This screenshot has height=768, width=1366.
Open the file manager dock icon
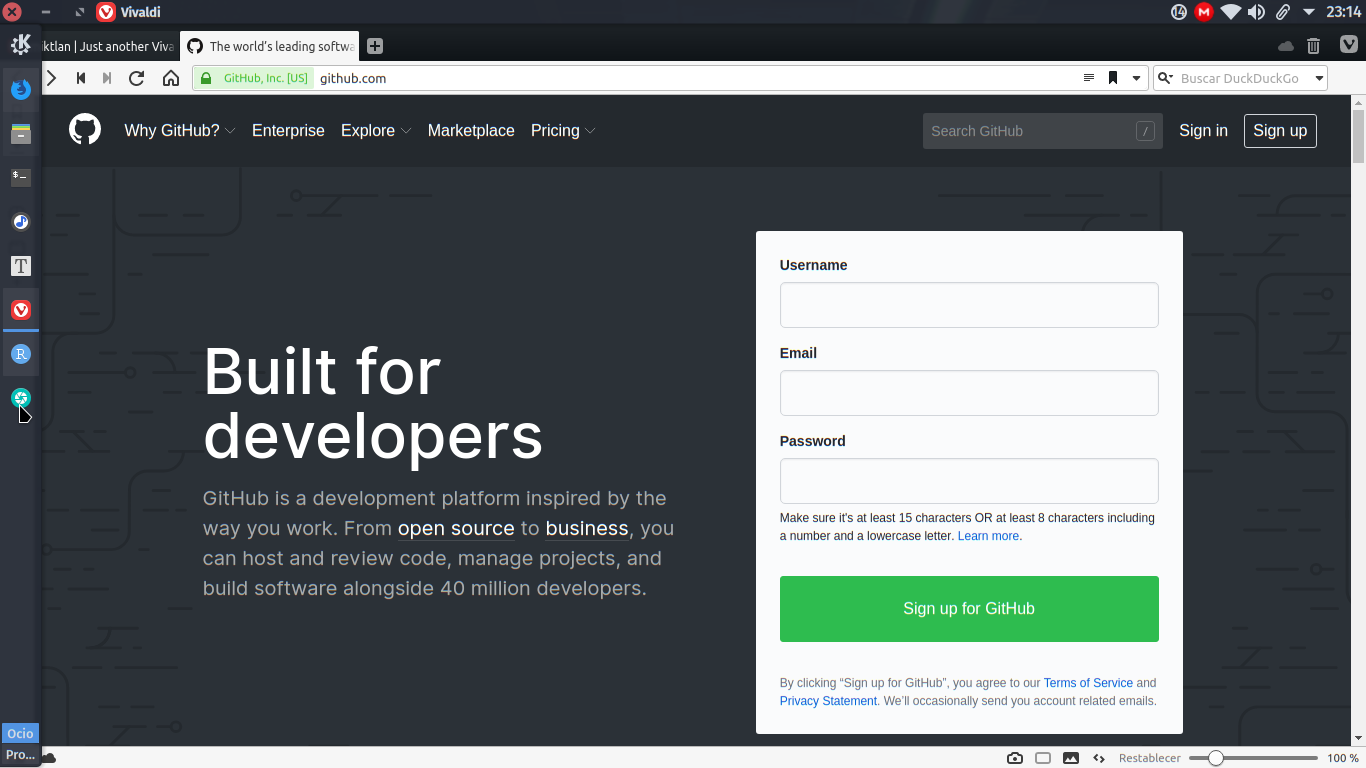[x=21, y=133]
